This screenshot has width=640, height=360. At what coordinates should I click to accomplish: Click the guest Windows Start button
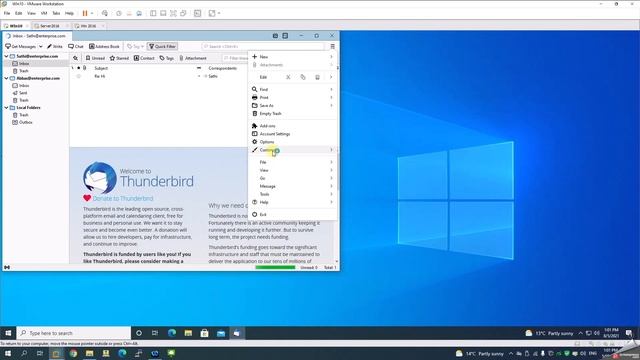(x=8, y=333)
